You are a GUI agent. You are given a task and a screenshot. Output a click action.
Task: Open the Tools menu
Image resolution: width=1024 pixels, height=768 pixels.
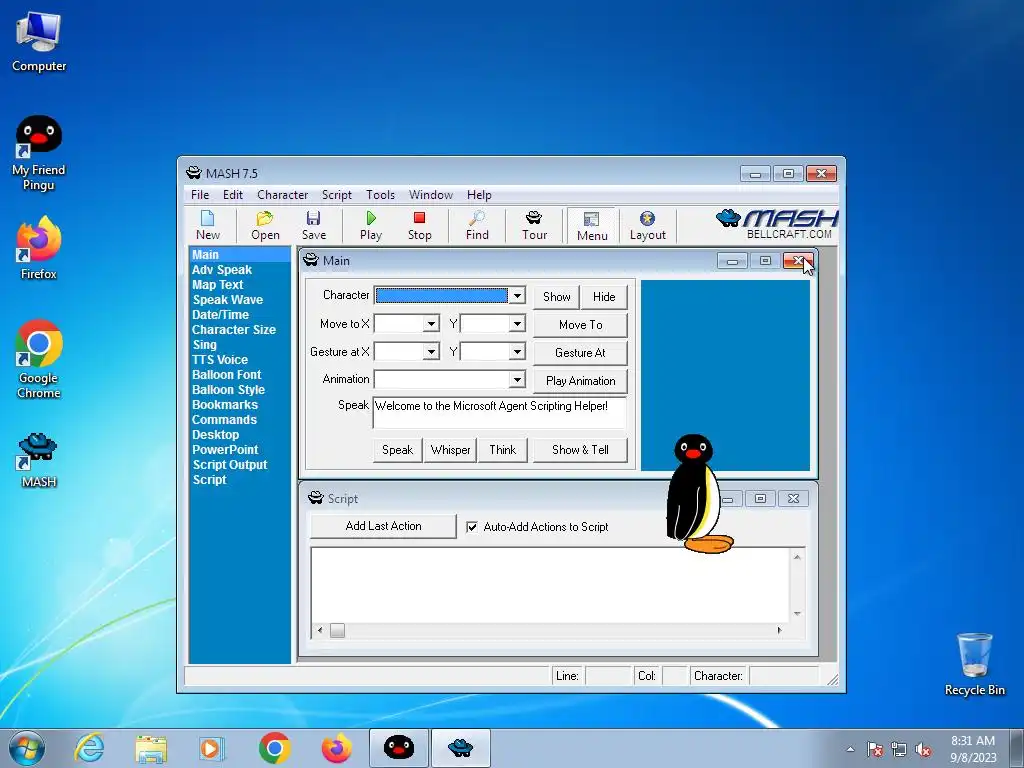point(380,195)
